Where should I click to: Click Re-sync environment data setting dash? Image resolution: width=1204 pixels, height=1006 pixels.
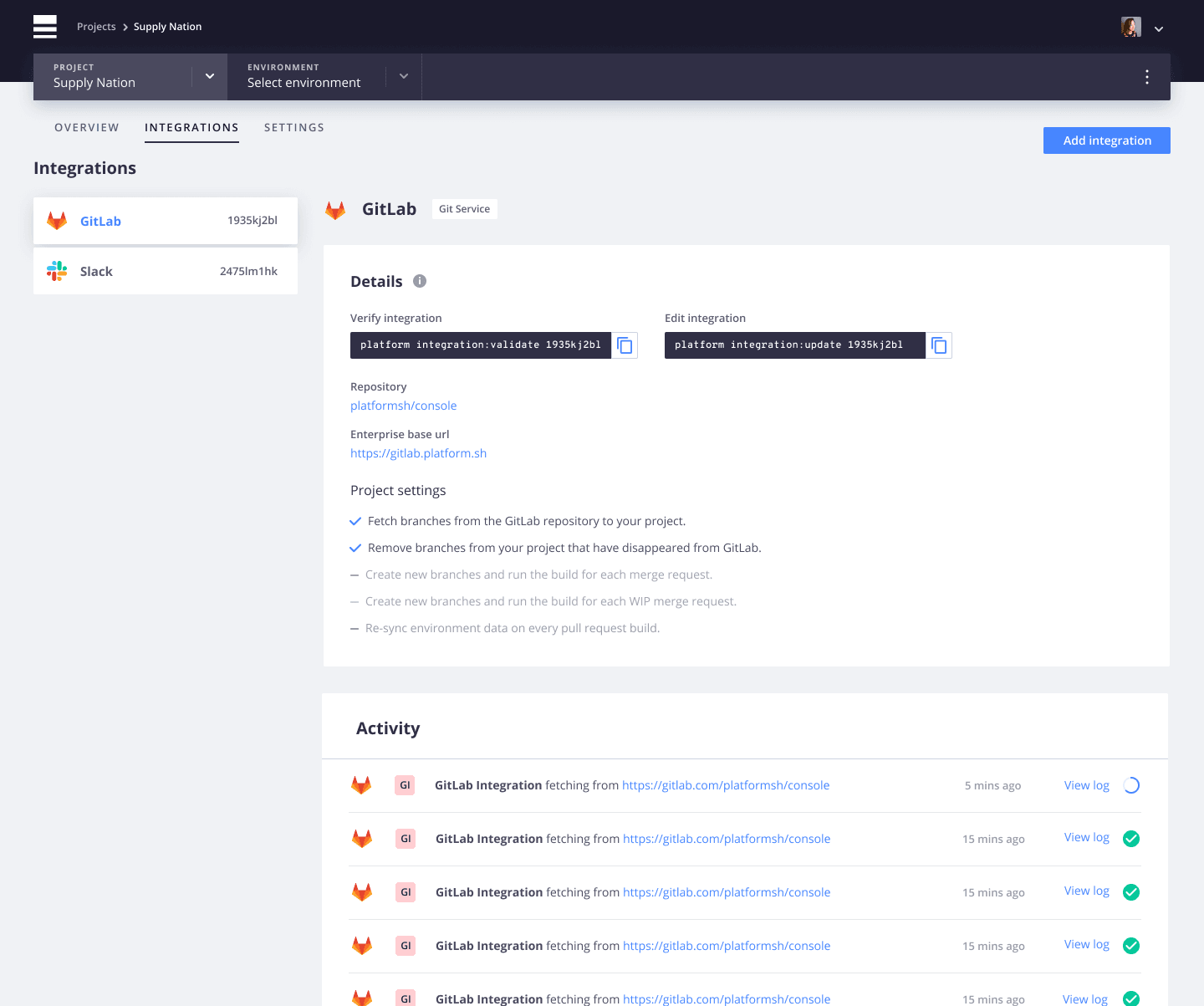point(355,629)
